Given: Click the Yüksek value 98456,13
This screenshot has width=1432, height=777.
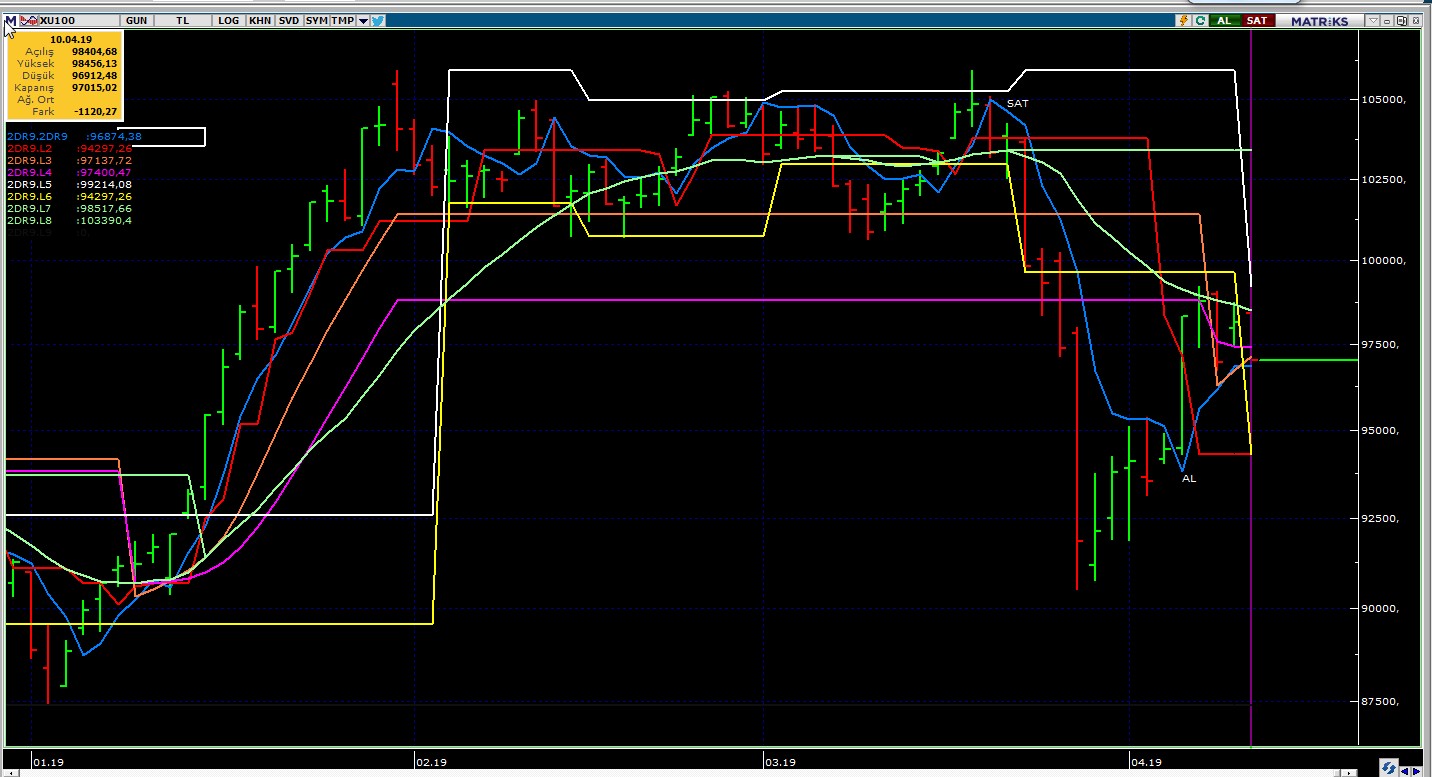Looking at the screenshot, I should (x=95, y=63).
